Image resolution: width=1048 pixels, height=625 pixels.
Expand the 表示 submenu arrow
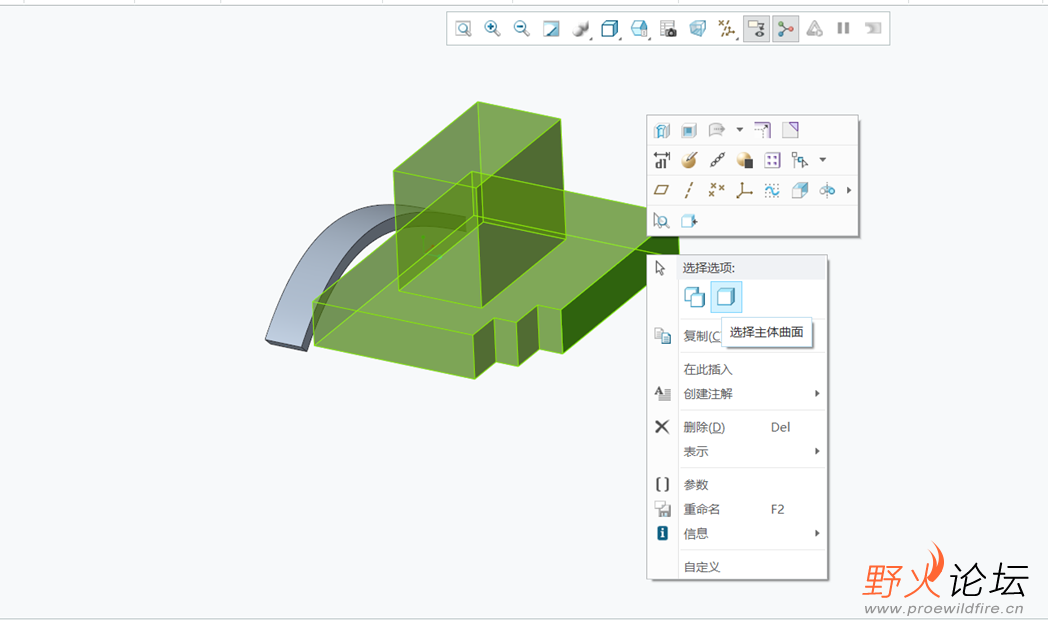[x=817, y=451]
